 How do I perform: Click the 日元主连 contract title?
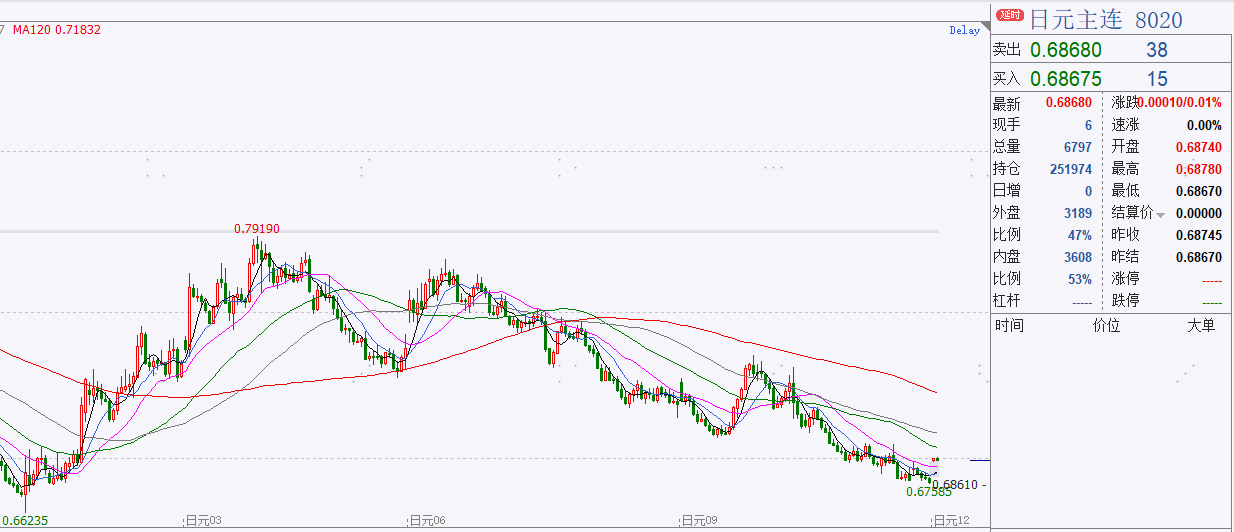pyautogui.click(x=1076, y=19)
